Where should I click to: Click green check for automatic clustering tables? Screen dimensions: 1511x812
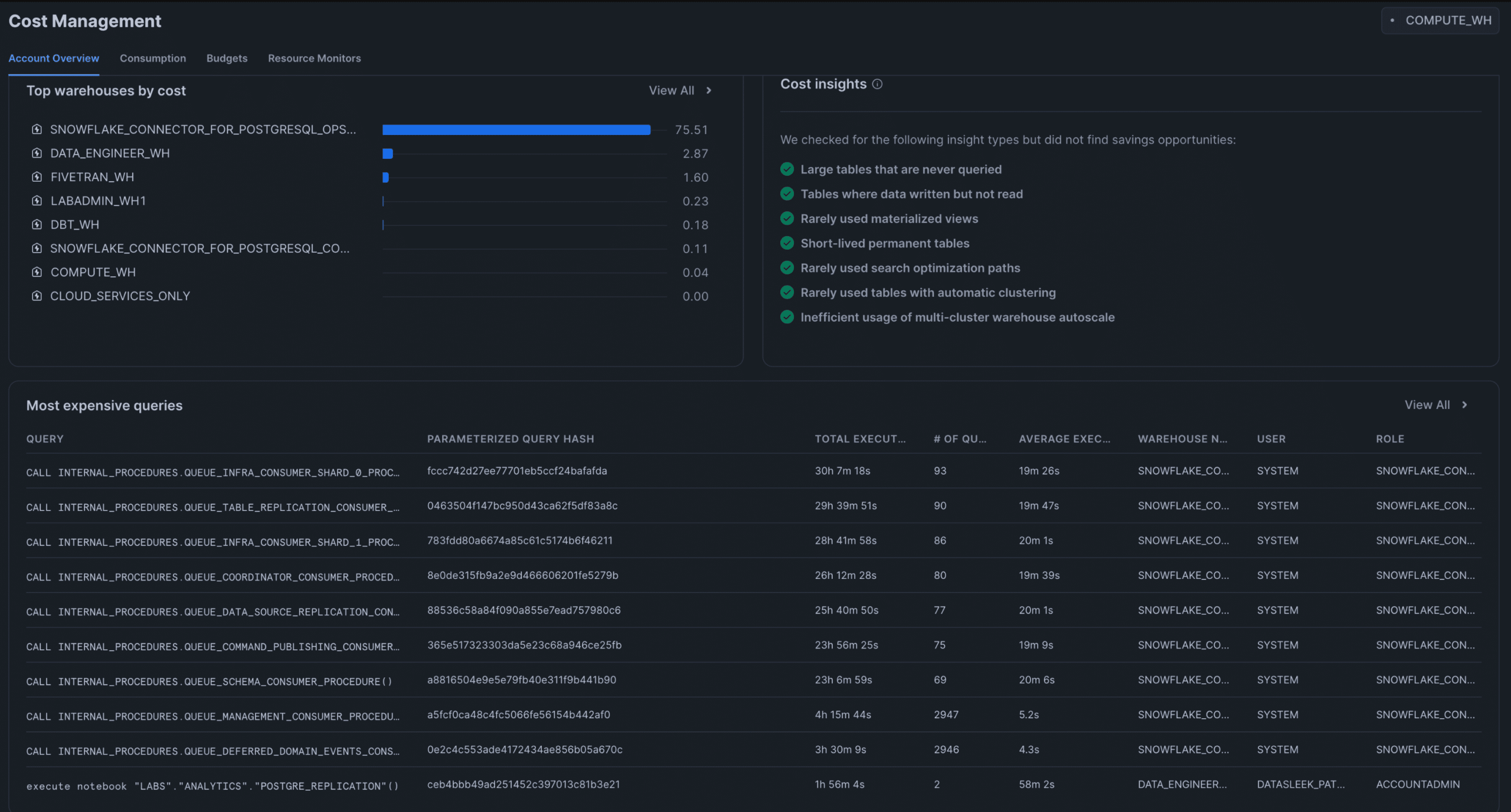coord(787,293)
